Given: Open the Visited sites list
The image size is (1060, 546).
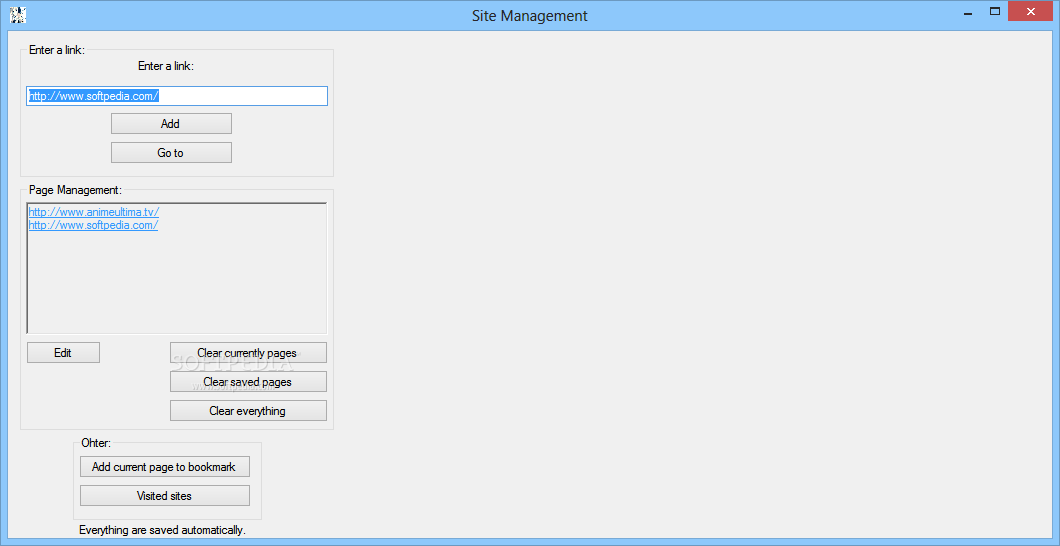Looking at the screenshot, I should (x=165, y=496).
